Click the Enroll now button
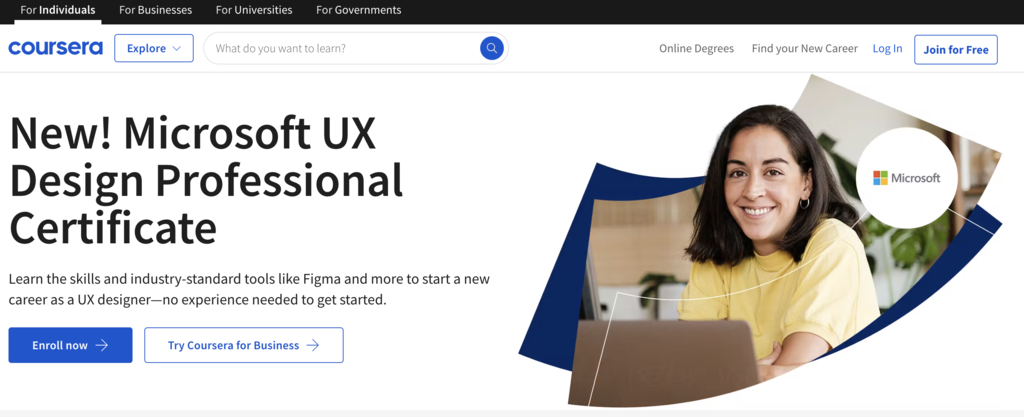Image resolution: width=1024 pixels, height=417 pixels. (x=71, y=345)
